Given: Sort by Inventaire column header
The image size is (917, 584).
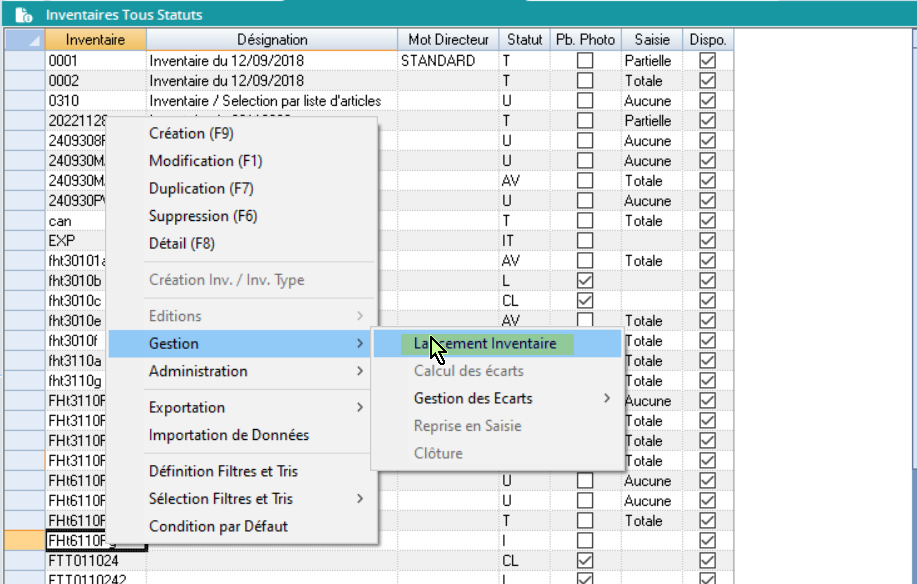Looking at the screenshot, I should coord(96,40).
